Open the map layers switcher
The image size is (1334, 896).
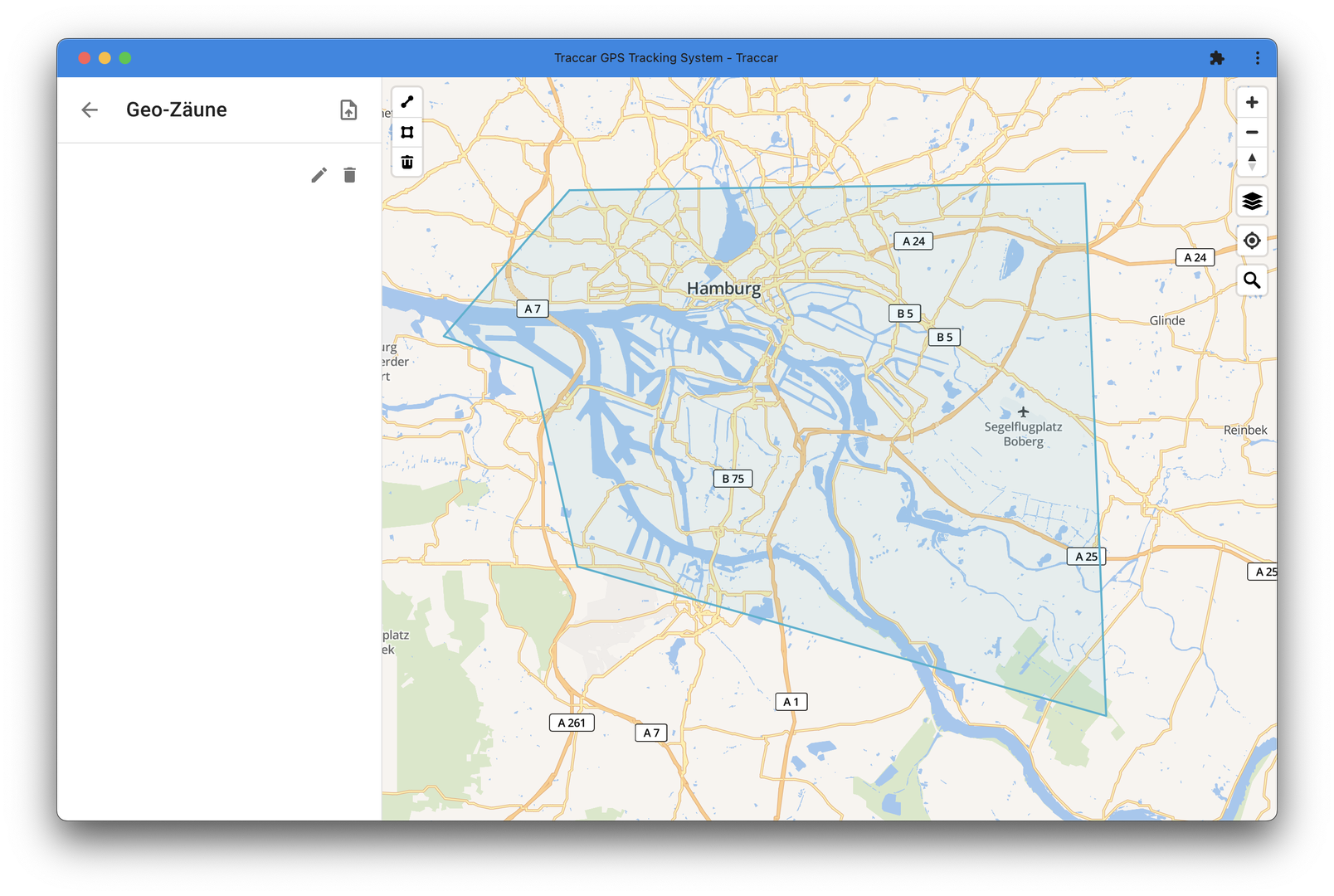pos(1252,201)
